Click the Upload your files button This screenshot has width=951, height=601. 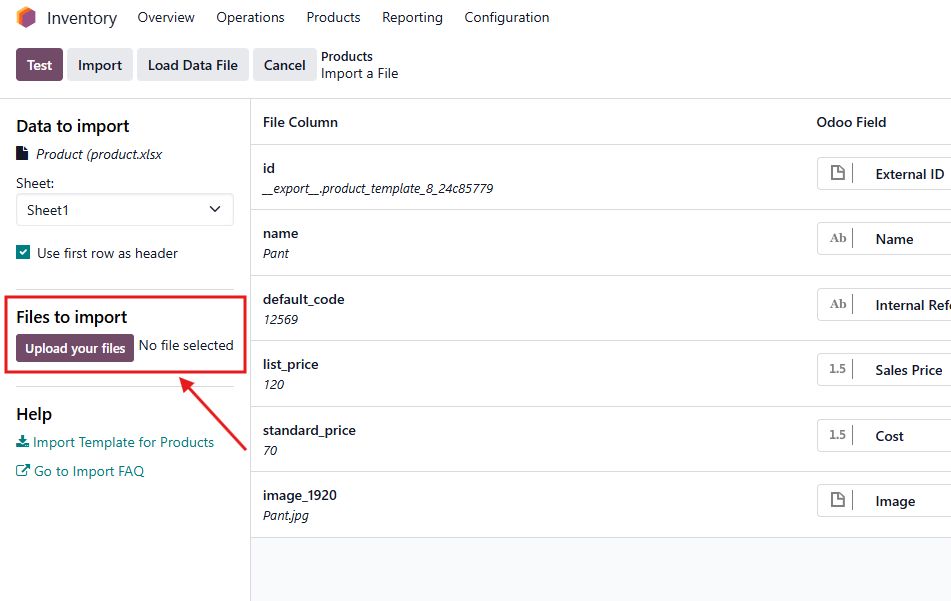(x=75, y=348)
